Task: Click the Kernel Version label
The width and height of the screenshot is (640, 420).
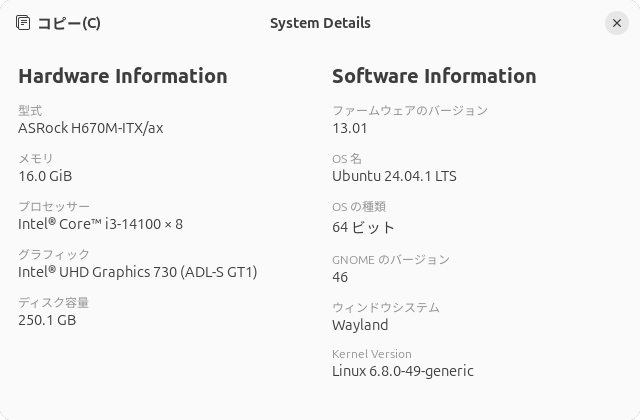Action: tap(372, 354)
